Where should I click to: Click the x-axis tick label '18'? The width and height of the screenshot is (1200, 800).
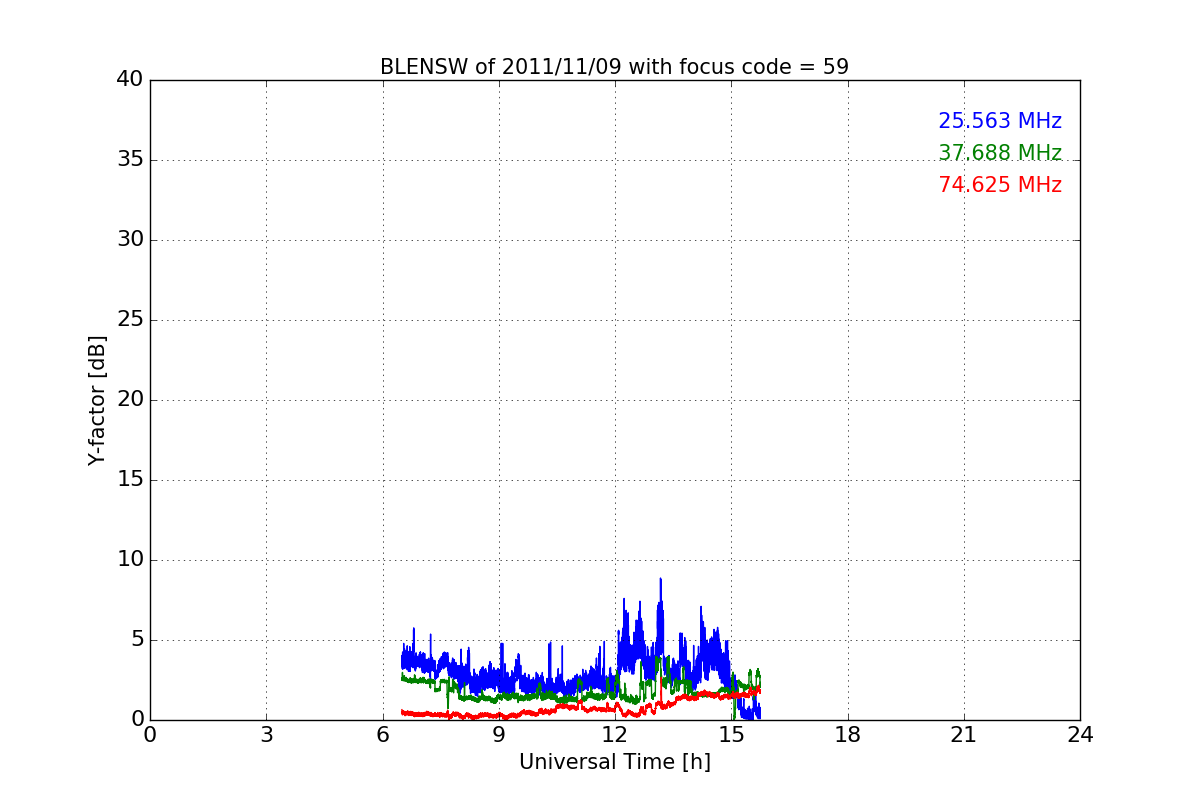tap(848, 735)
